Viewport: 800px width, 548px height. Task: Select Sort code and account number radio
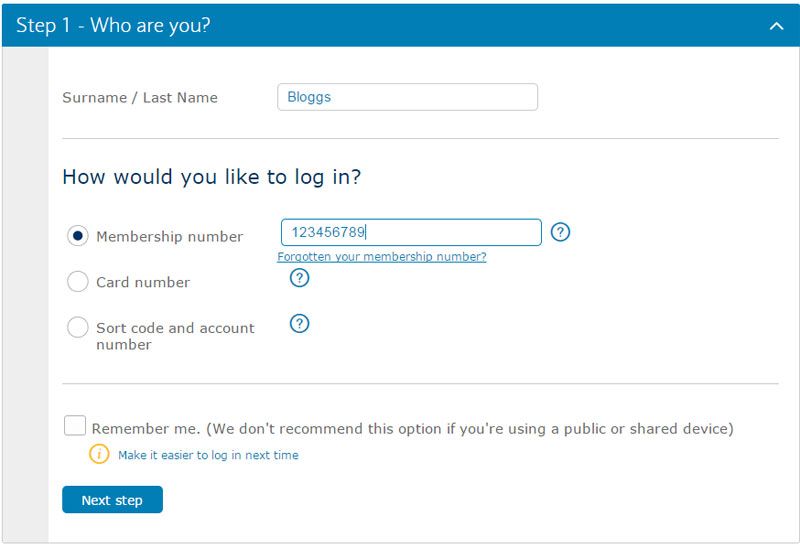click(x=78, y=327)
